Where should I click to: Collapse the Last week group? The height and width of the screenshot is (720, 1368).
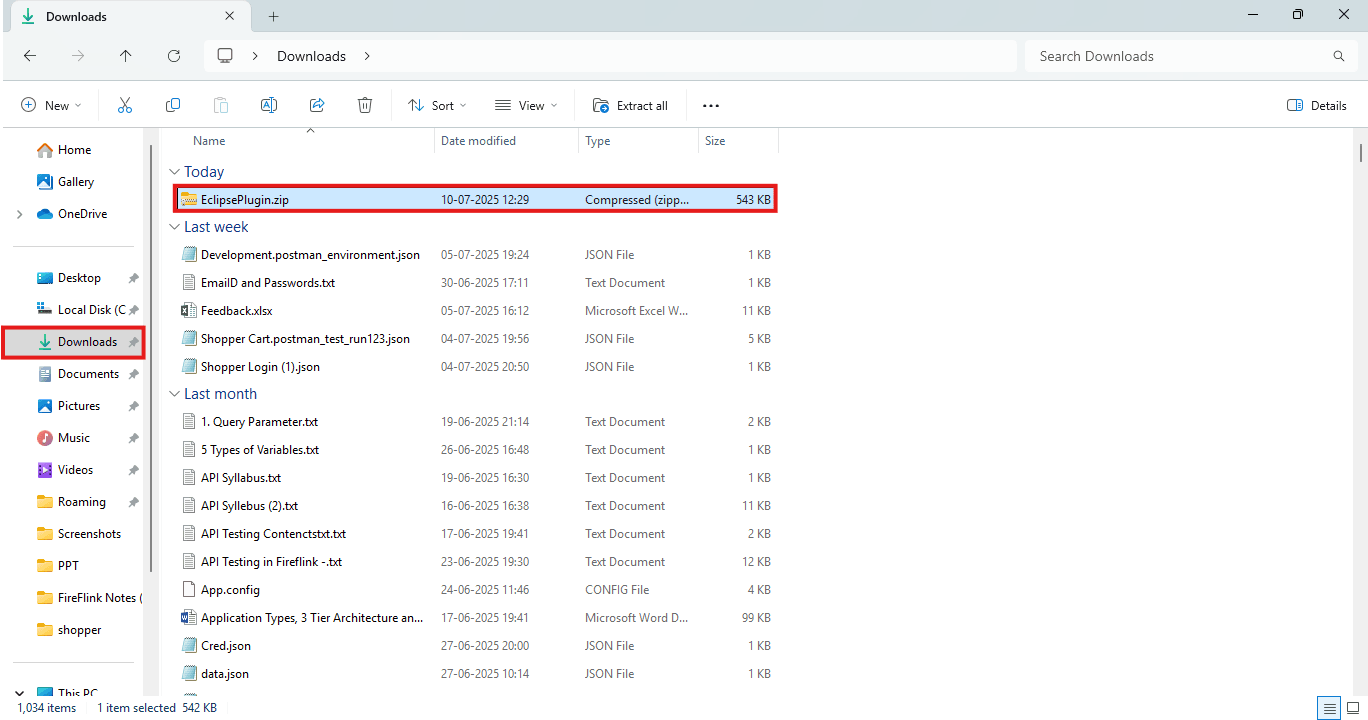[x=175, y=227]
